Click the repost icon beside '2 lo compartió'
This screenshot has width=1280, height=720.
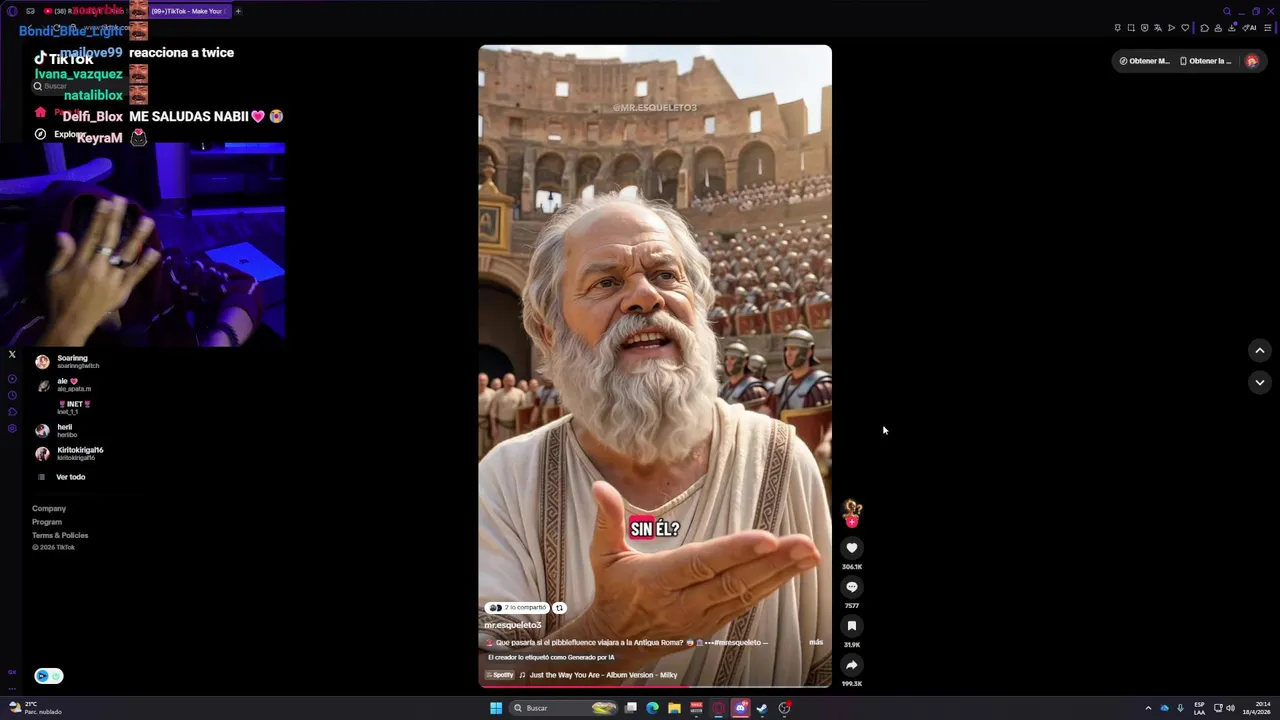(560, 607)
